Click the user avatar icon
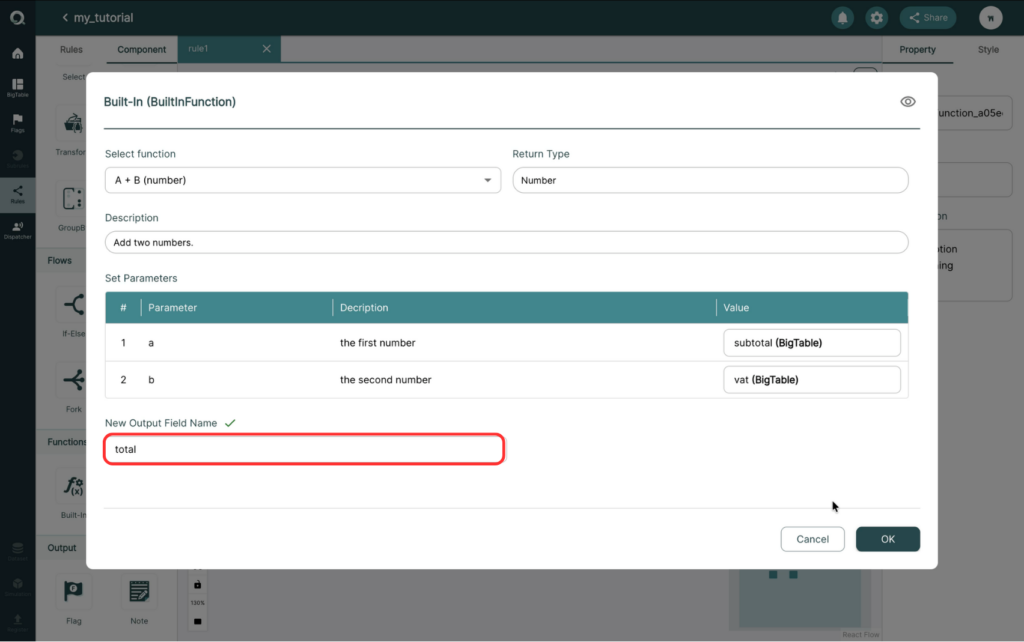 click(991, 18)
